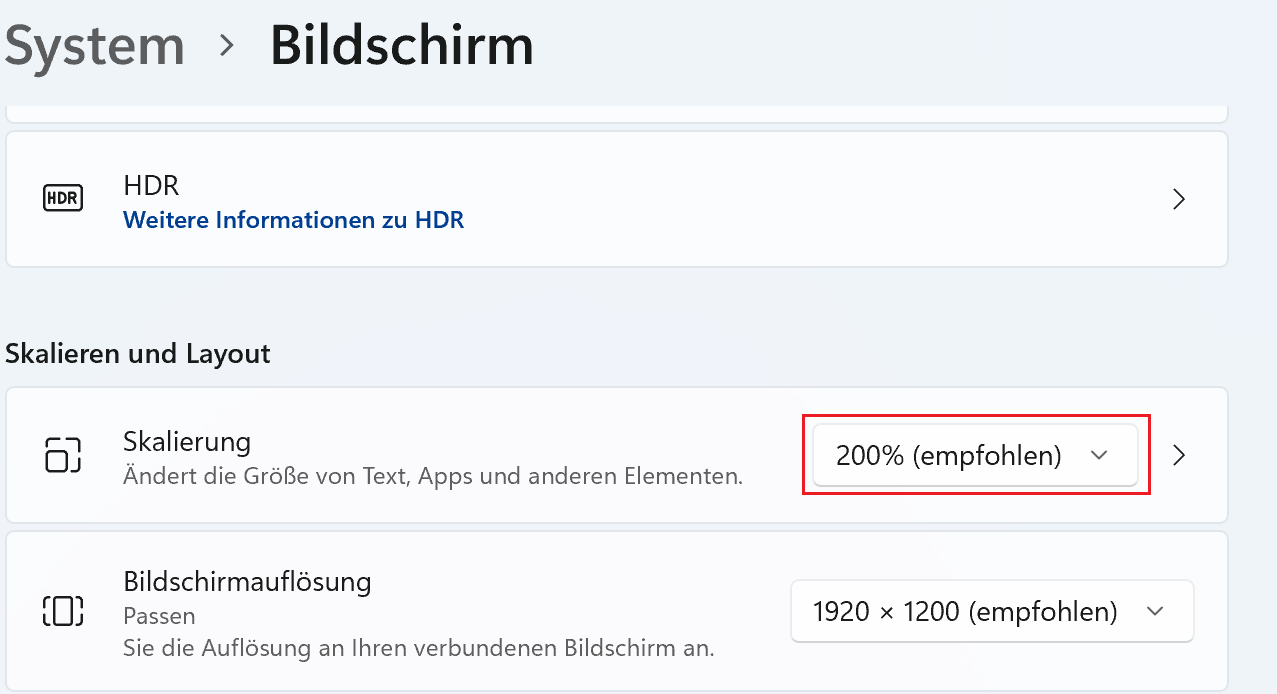
Task: Click the Skalierung description about text size
Action: pyautogui.click(x=432, y=476)
